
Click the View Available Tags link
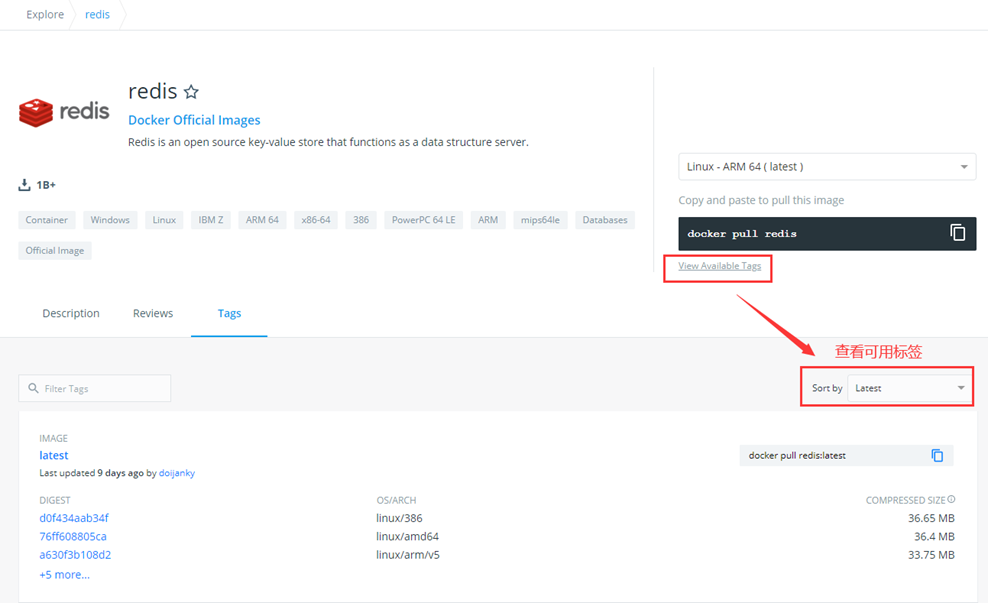click(720, 266)
